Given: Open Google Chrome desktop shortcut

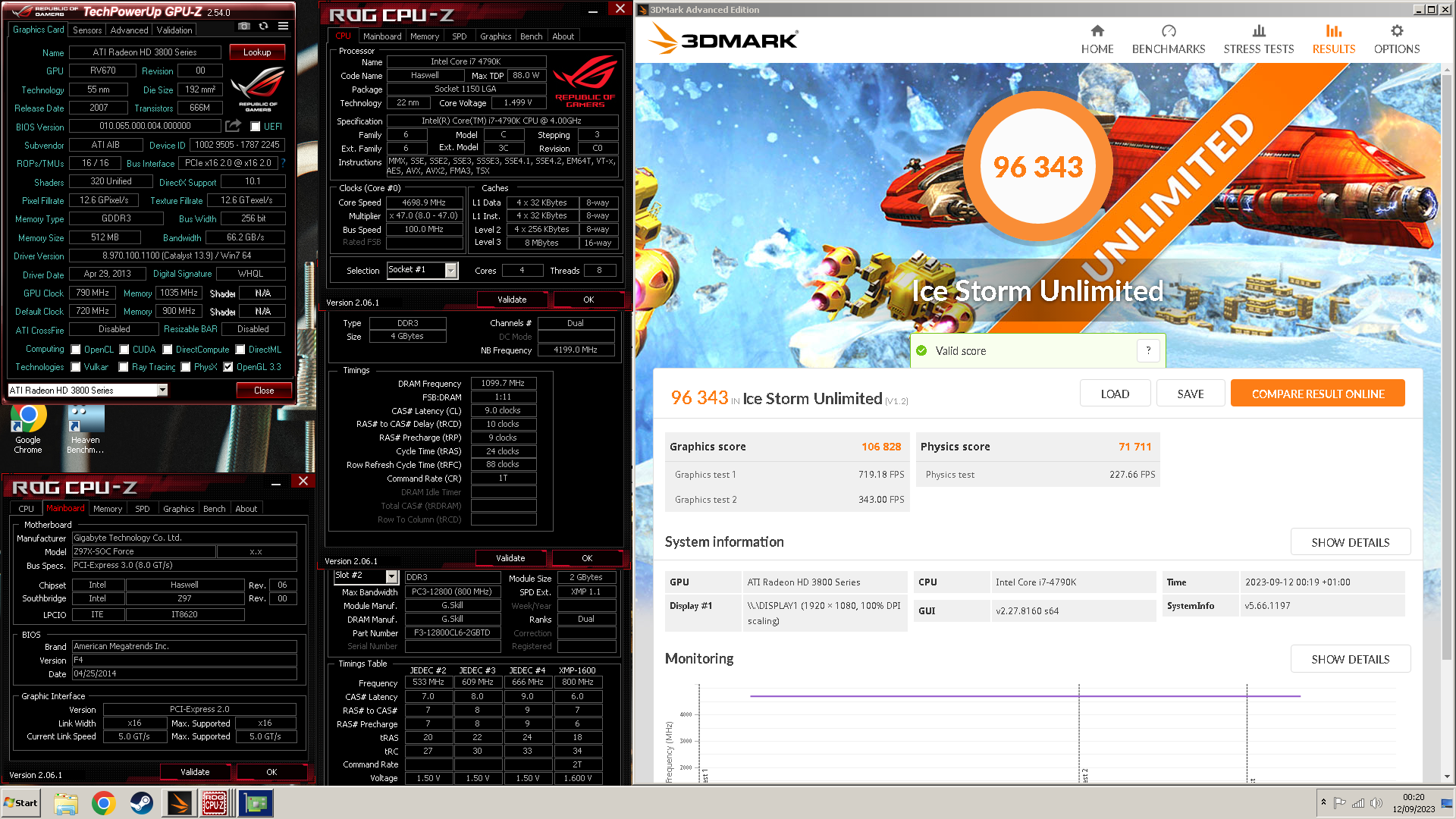Looking at the screenshot, I should pos(28,429).
